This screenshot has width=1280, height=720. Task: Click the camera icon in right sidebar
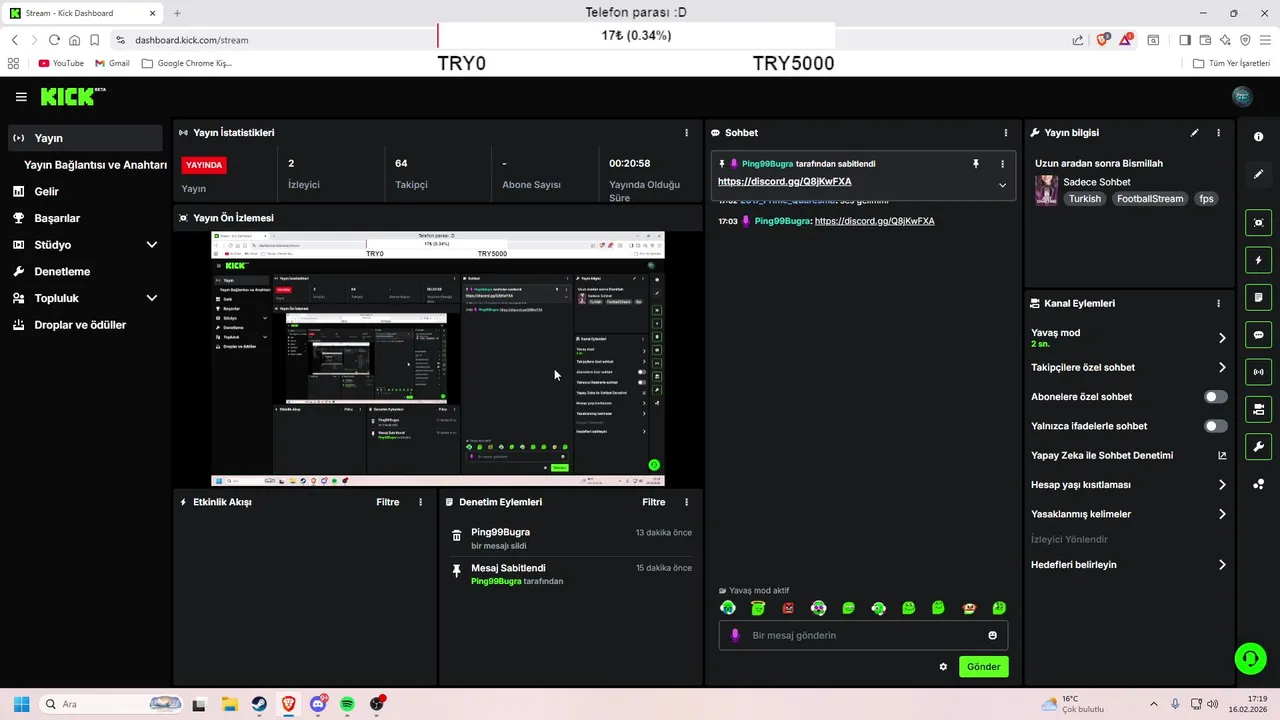1258,409
